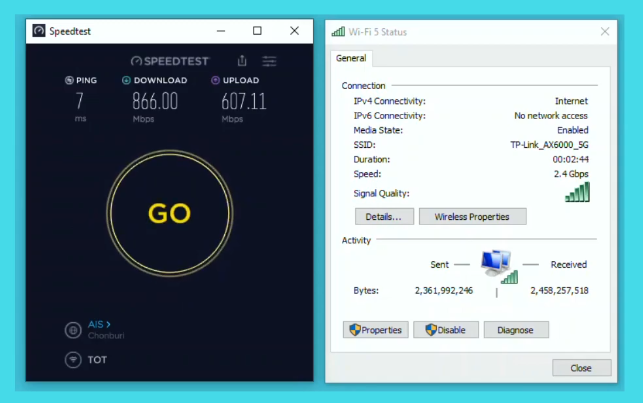Select the SSID value TP-Link_AX6000_5G
643x403 pixels.
click(549, 145)
